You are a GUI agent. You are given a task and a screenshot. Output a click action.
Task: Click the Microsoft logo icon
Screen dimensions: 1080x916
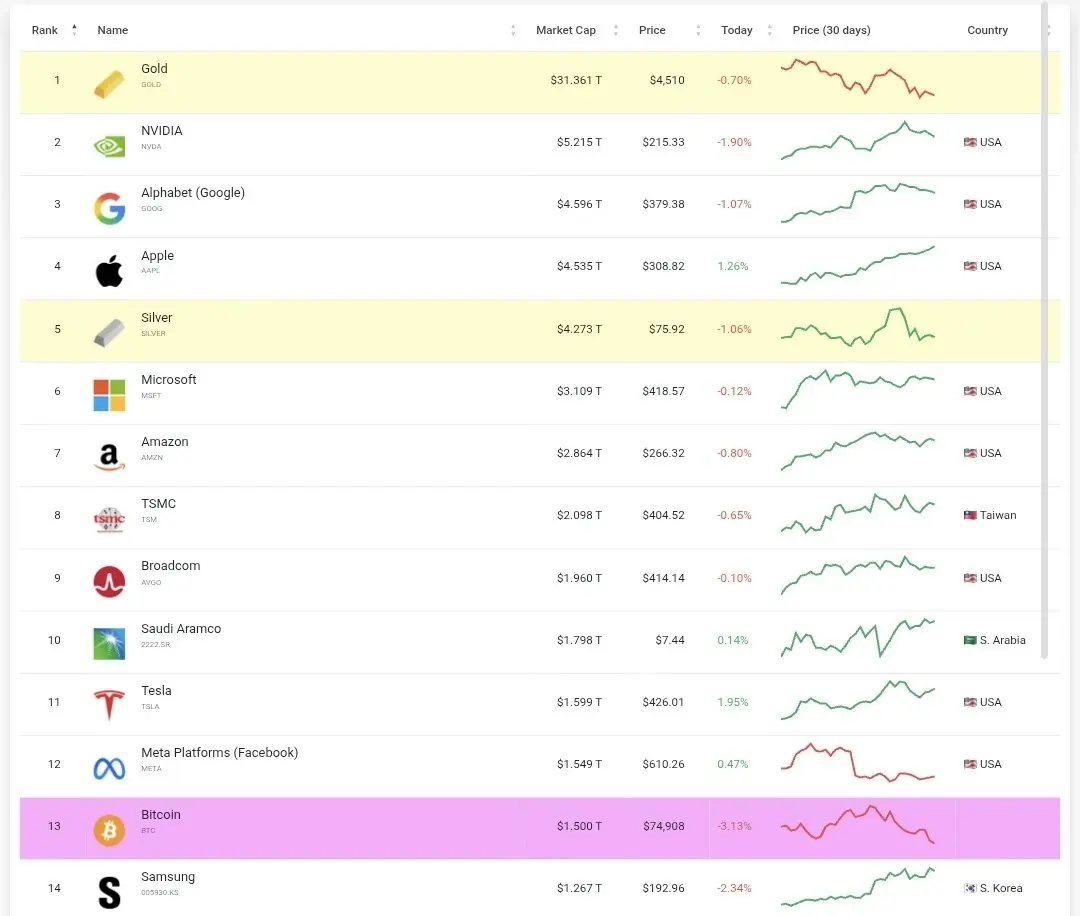(x=109, y=395)
